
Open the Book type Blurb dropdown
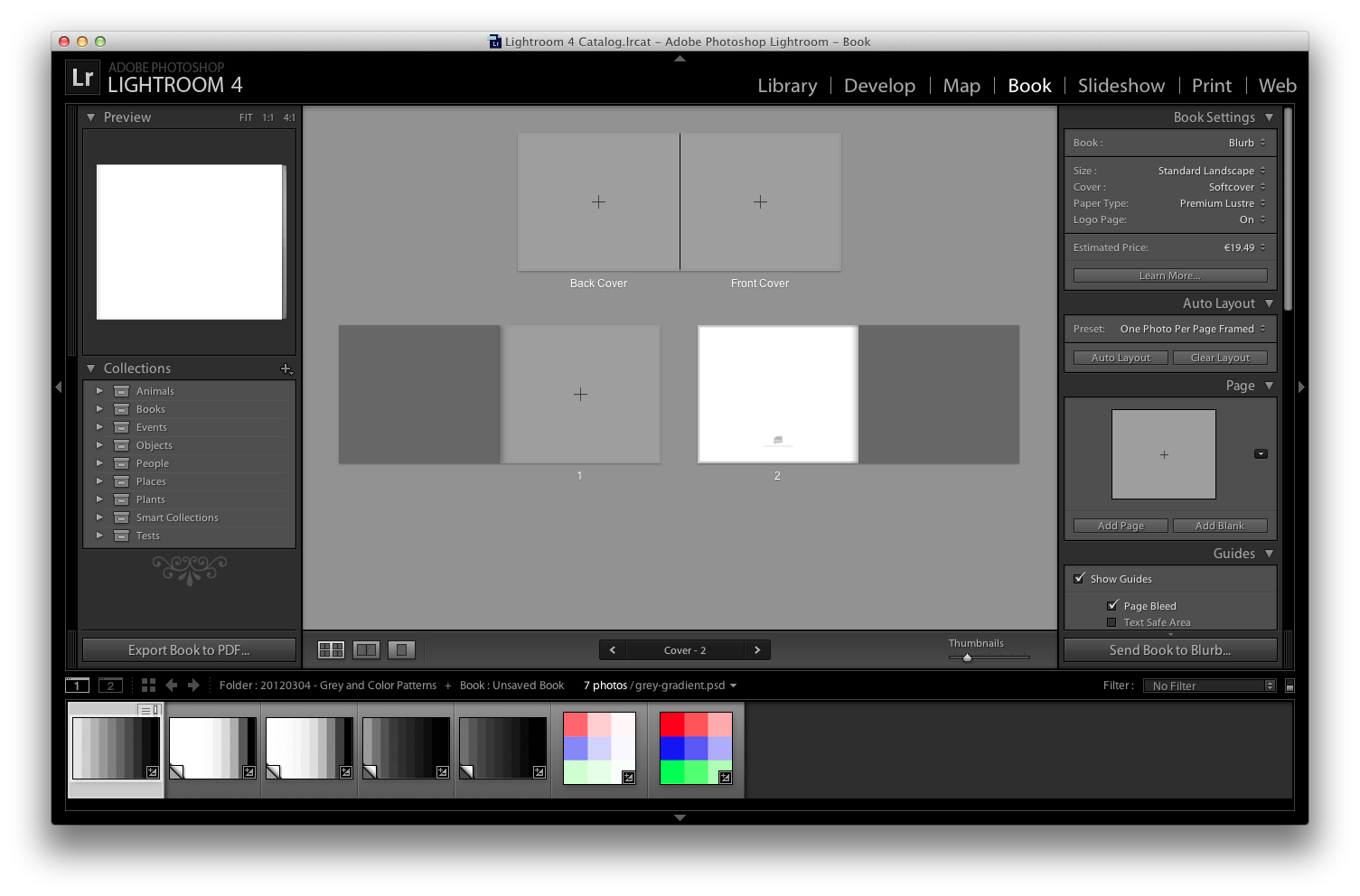(1247, 143)
